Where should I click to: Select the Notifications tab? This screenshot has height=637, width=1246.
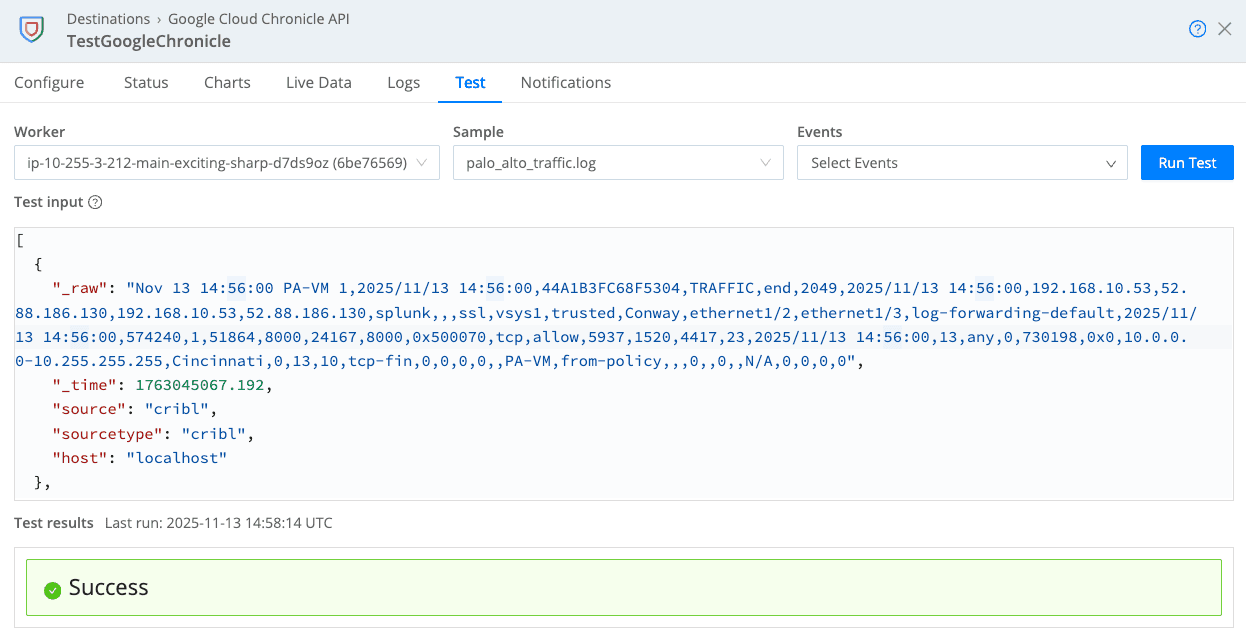tap(565, 82)
